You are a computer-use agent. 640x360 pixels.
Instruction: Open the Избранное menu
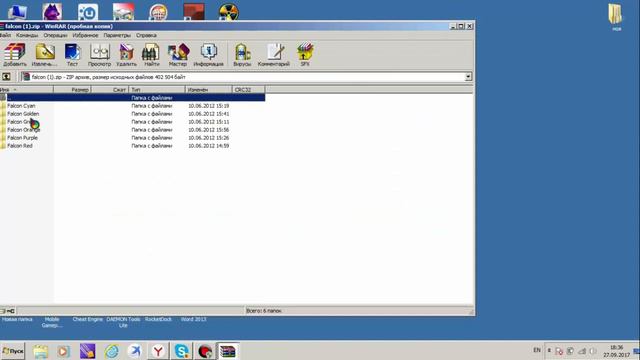click(85, 36)
